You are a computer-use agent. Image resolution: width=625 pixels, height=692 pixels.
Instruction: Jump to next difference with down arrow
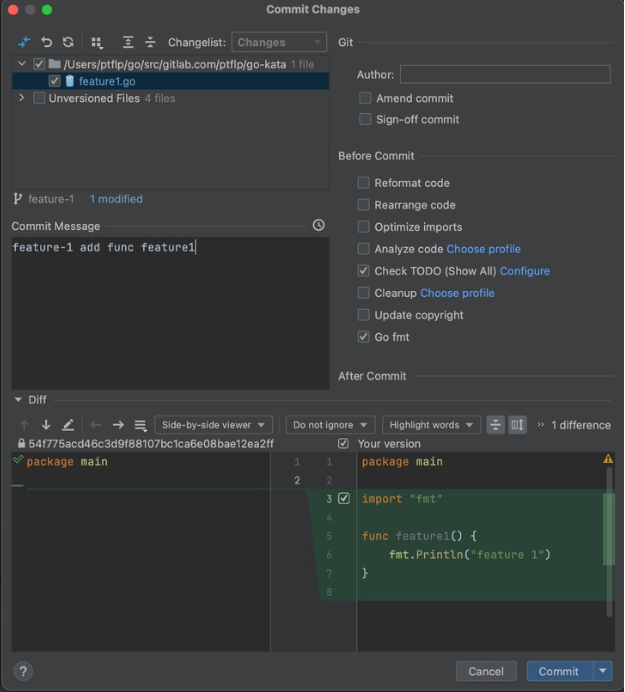46,425
